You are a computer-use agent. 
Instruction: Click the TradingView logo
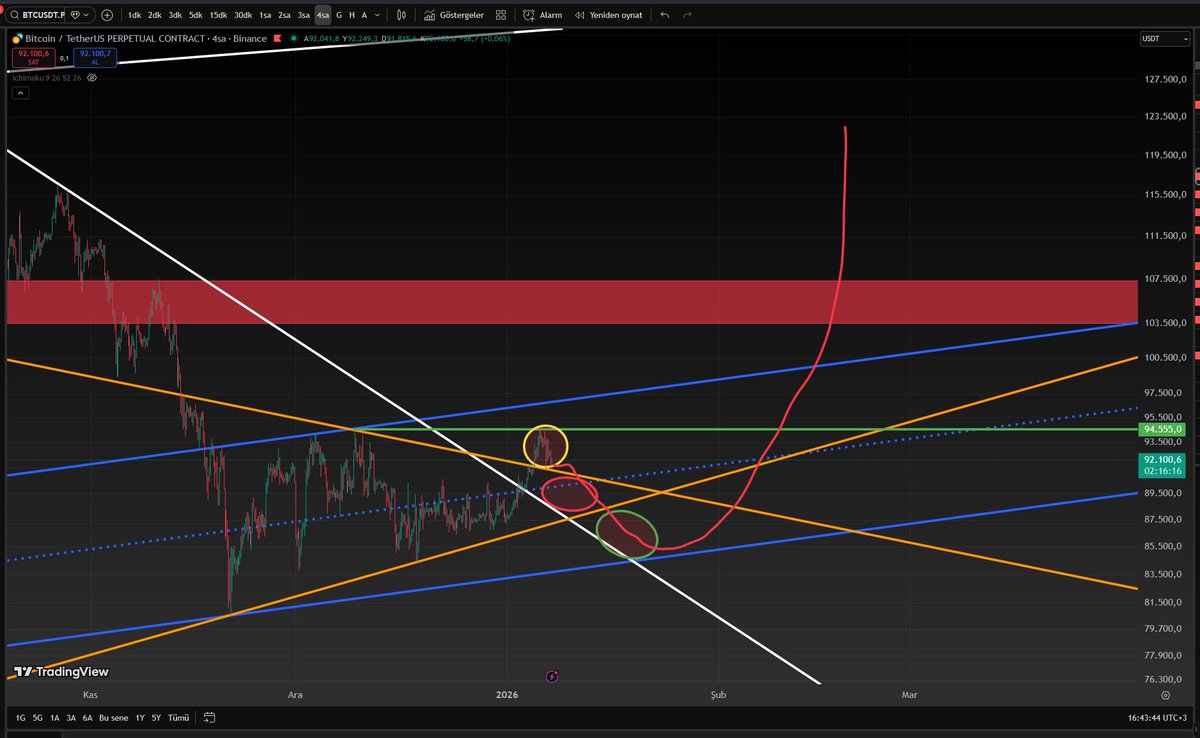(x=62, y=672)
